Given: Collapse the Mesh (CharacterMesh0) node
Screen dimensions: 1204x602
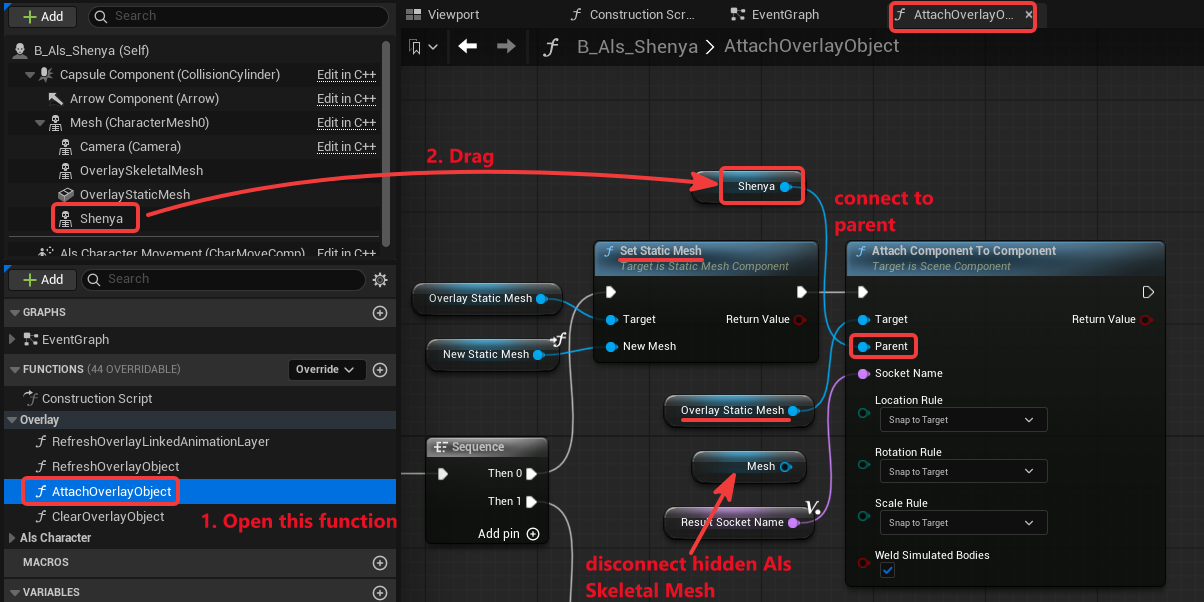Looking at the screenshot, I should click(x=41, y=123).
